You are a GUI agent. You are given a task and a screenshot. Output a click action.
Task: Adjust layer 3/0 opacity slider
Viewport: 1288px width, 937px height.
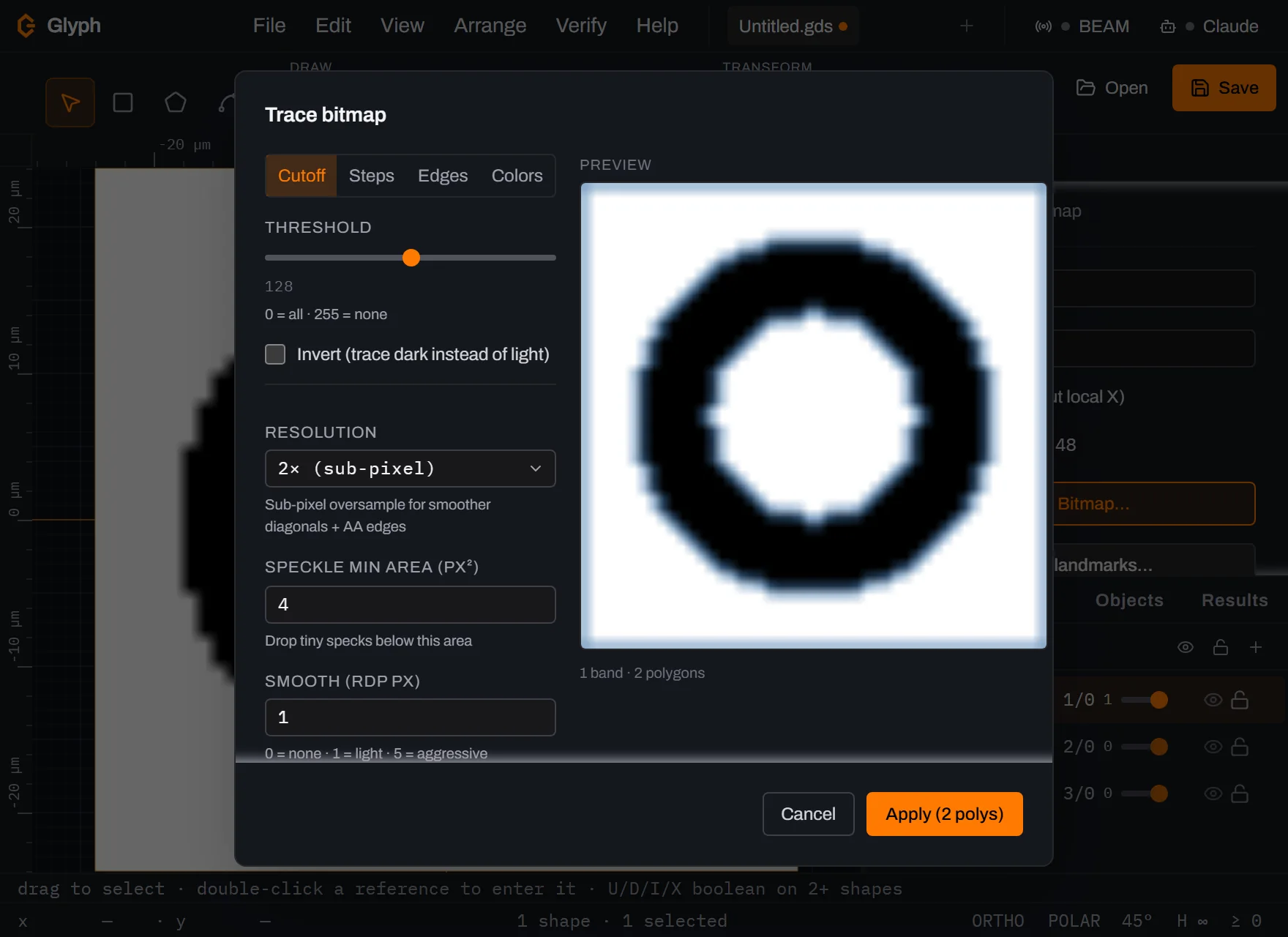click(x=1145, y=794)
